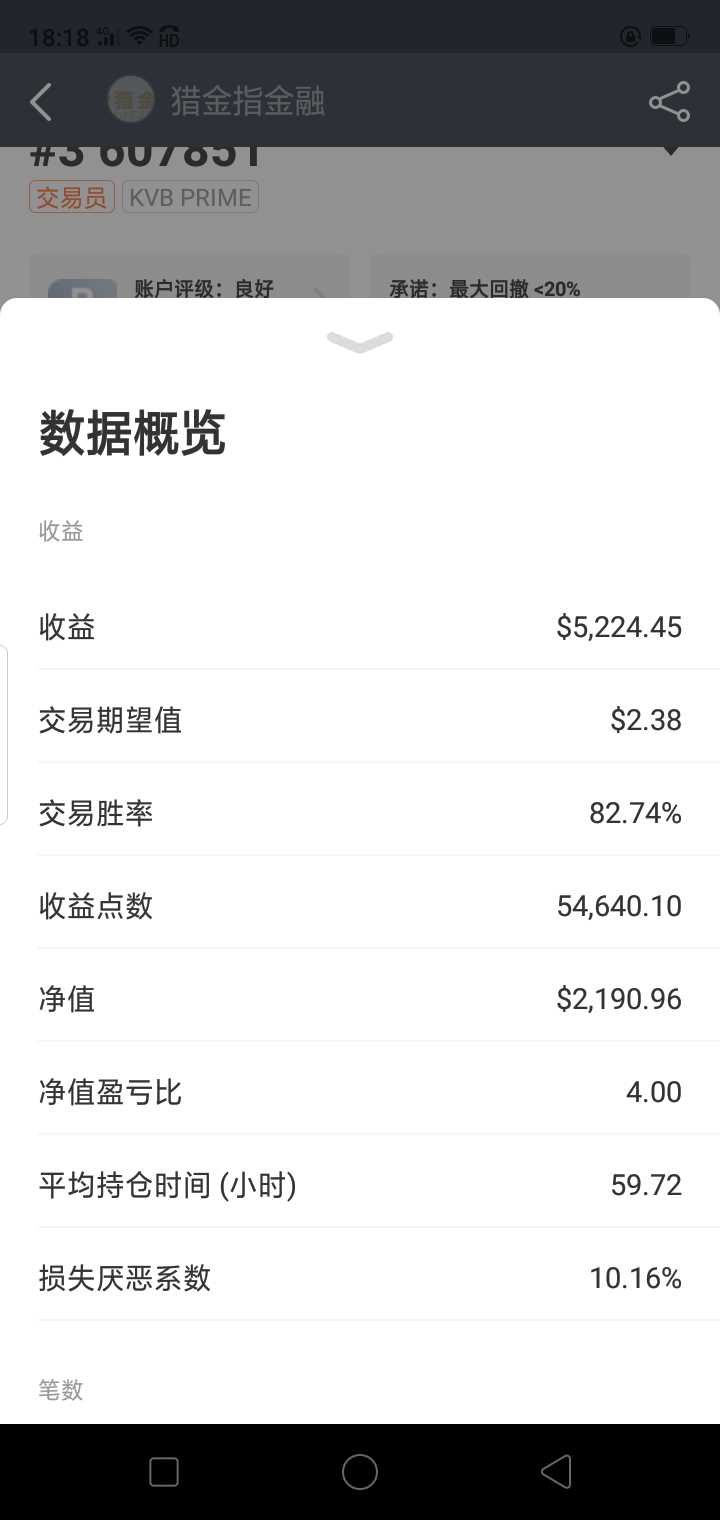This screenshot has height=1520, width=720.
Task: Tap the 损失厌恶系数 row
Action: pos(360,1278)
